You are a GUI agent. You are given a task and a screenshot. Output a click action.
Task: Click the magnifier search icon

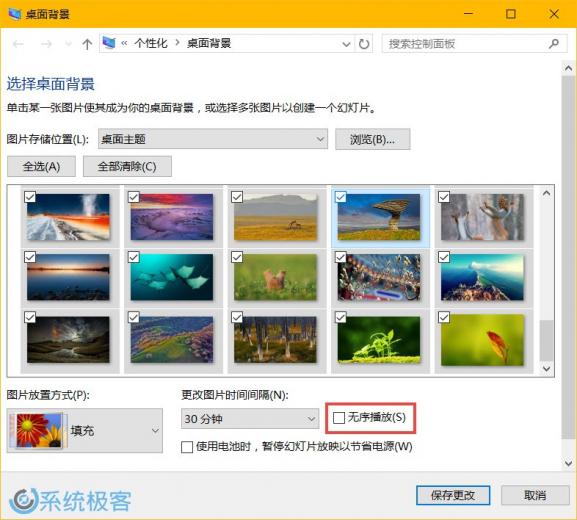553,44
